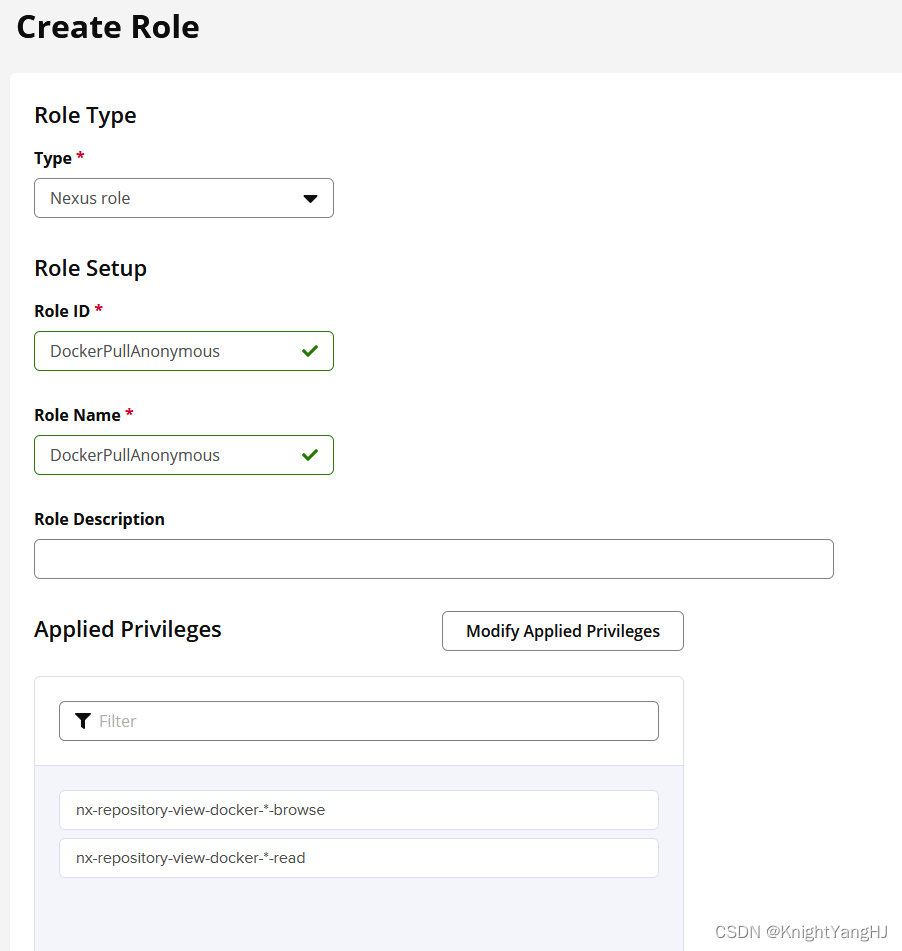Click the Role Name label
Screen dimensions: 902x951
pos(78,415)
